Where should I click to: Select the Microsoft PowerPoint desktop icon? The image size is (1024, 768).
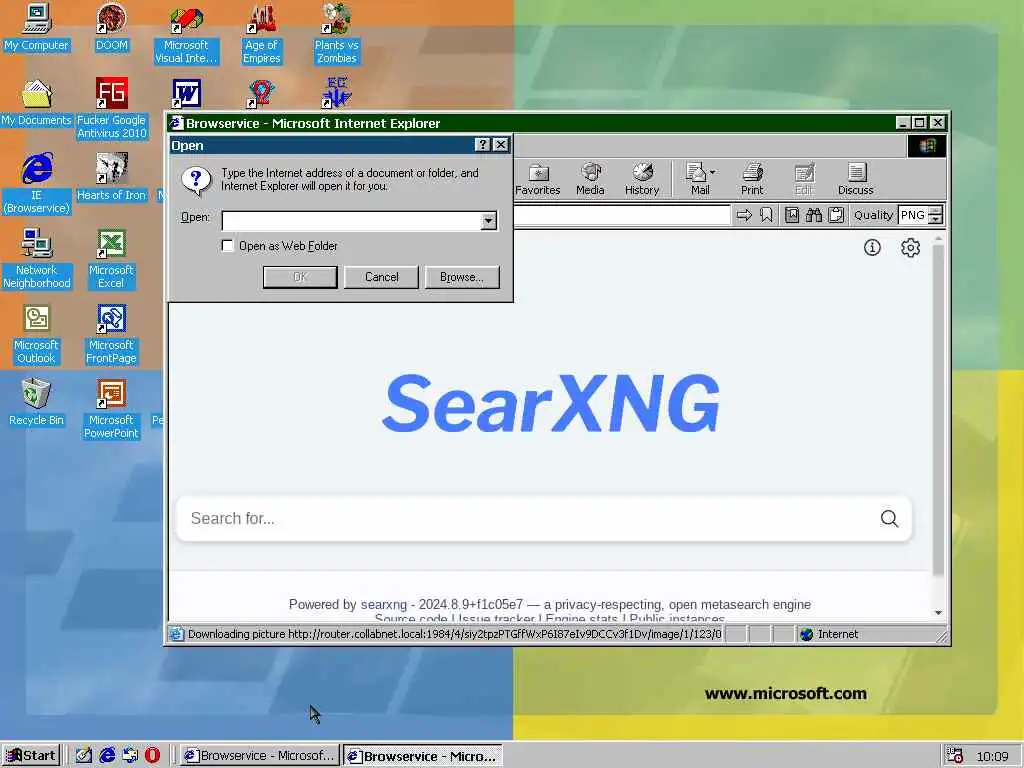tap(111, 409)
